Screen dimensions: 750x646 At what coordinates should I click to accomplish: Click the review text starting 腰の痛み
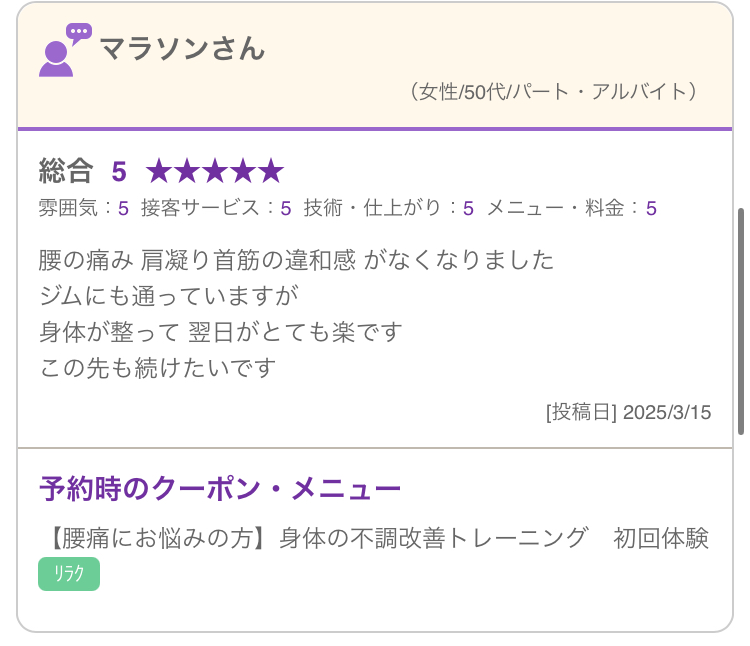[297, 261]
